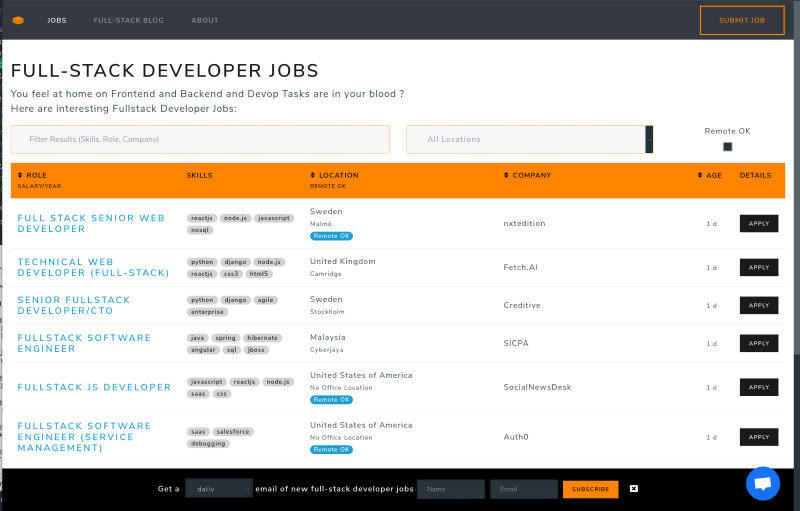800x511 pixels.
Task: Open Technical Web Developer (Full-Stack) listing
Action: (93, 267)
